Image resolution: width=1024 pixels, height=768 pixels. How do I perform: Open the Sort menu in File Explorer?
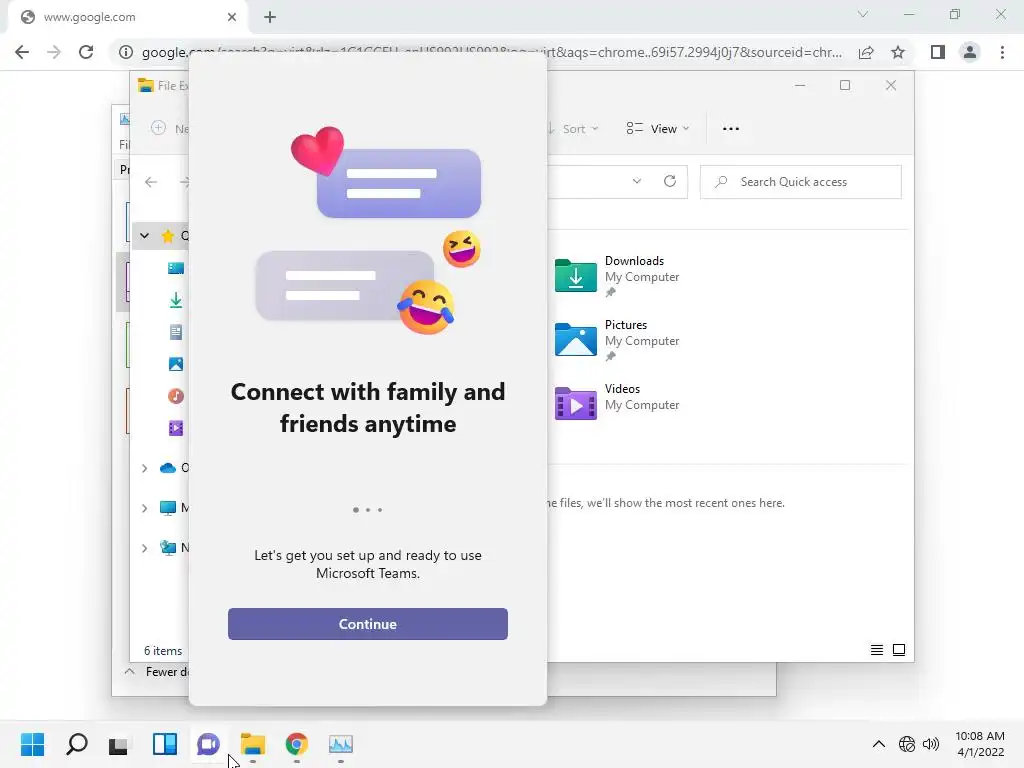point(573,129)
